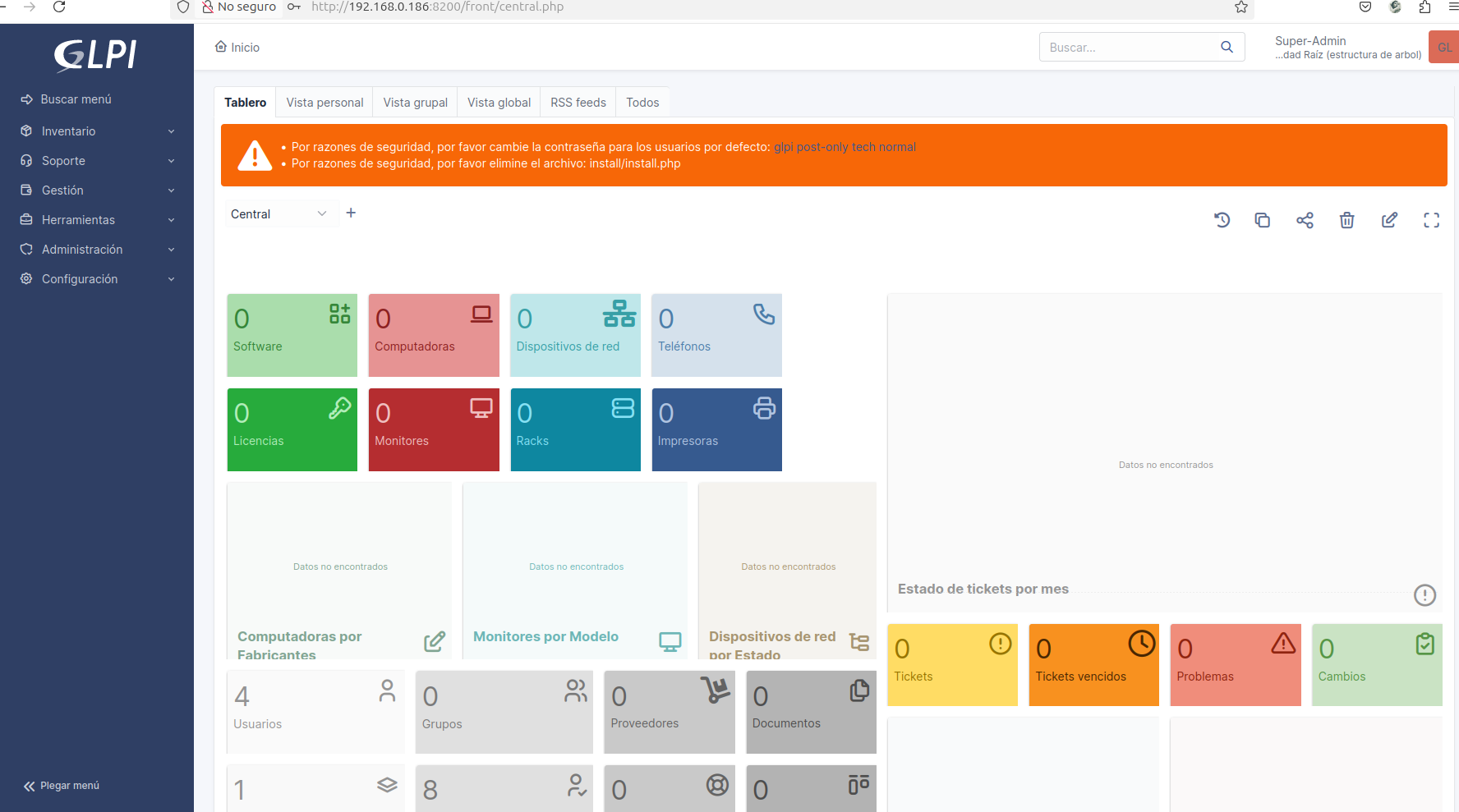Open the Central dashboard dropdown
The image size is (1459, 812).
point(278,214)
